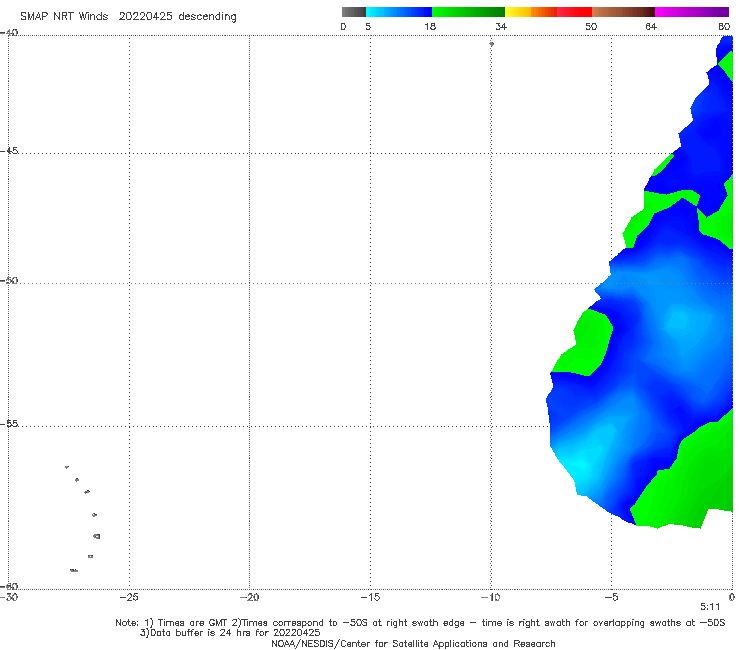Click the brown segment of the color bar
Viewport: 740px width, 650px height.
(623, 12)
